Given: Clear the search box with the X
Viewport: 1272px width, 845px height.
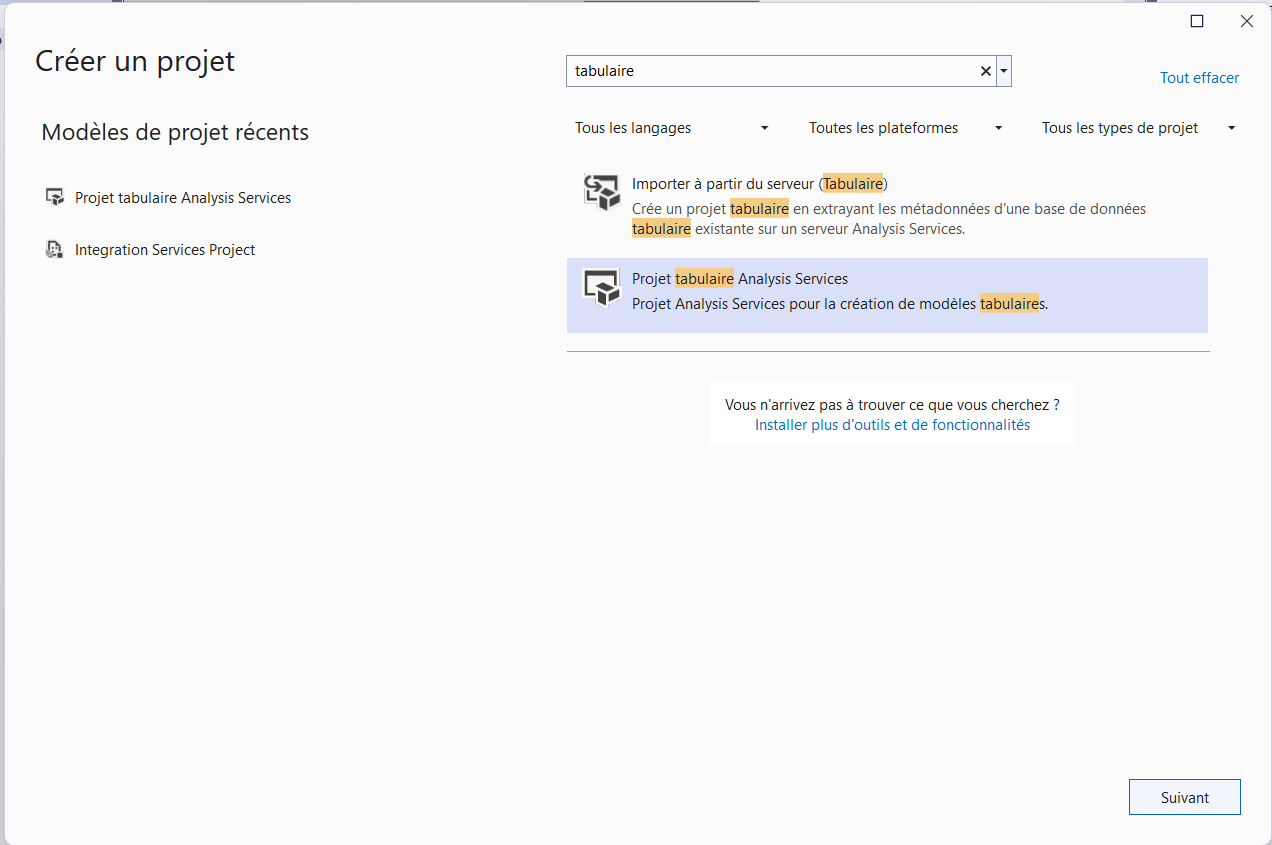Looking at the screenshot, I should tap(985, 71).
